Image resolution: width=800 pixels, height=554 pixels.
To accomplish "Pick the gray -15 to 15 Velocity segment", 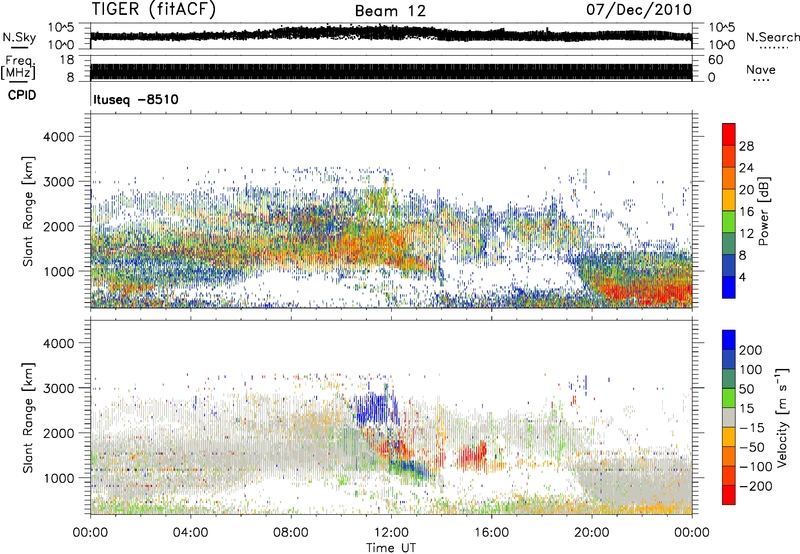I will [x=729, y=417].
